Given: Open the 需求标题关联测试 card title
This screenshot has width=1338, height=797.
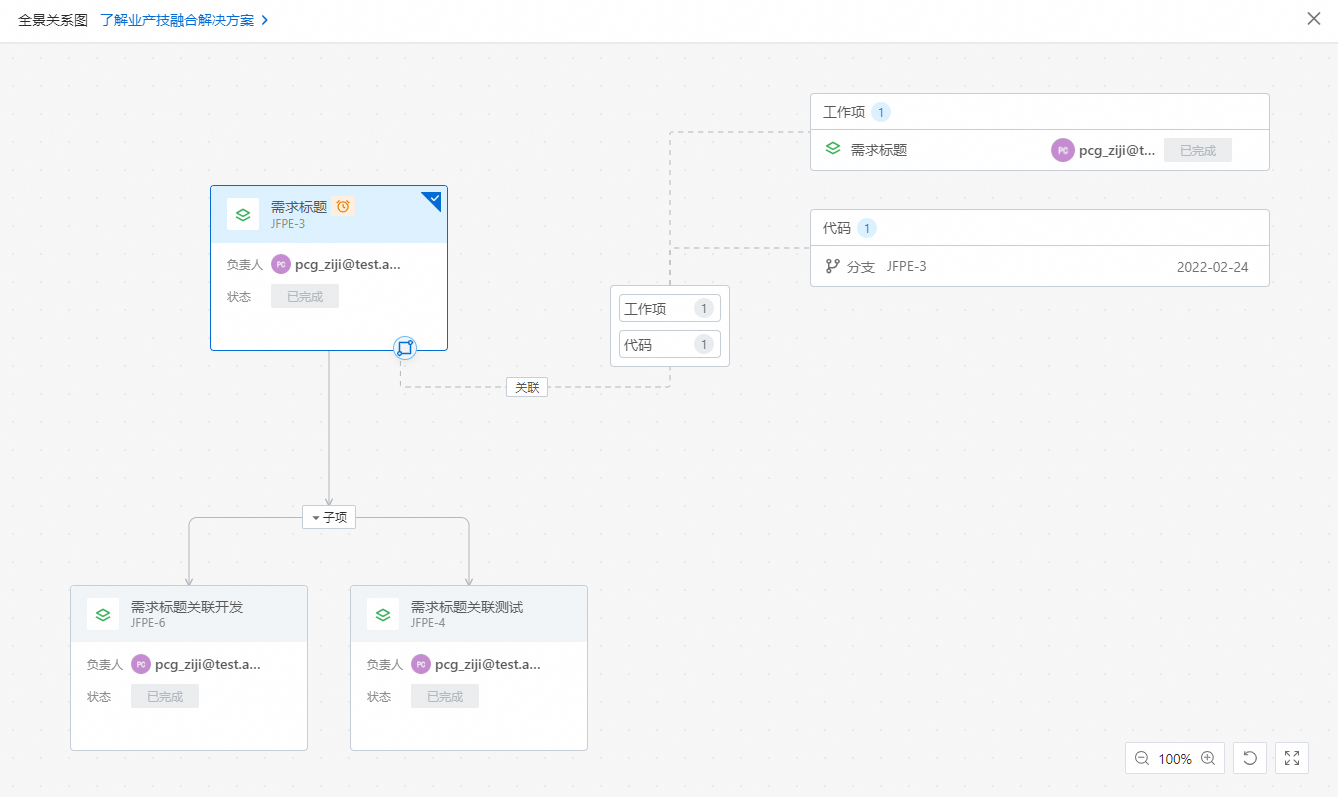Looking at the screenshot, I should [x=467, y=607].
